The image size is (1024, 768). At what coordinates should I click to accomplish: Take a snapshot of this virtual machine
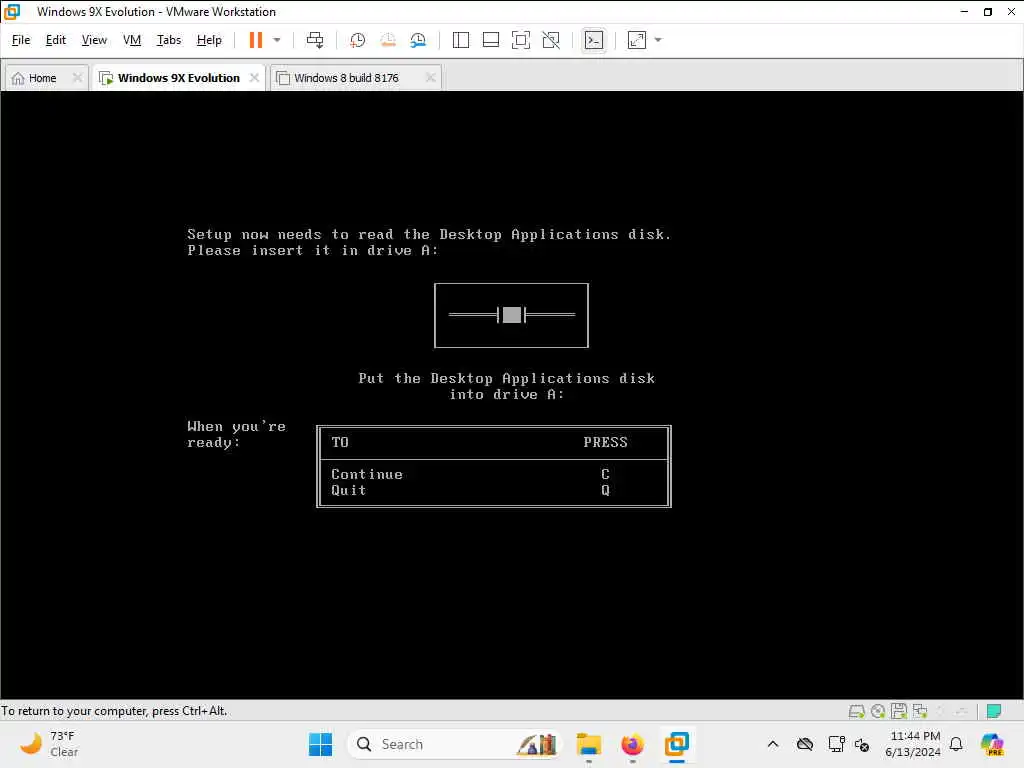357,40
